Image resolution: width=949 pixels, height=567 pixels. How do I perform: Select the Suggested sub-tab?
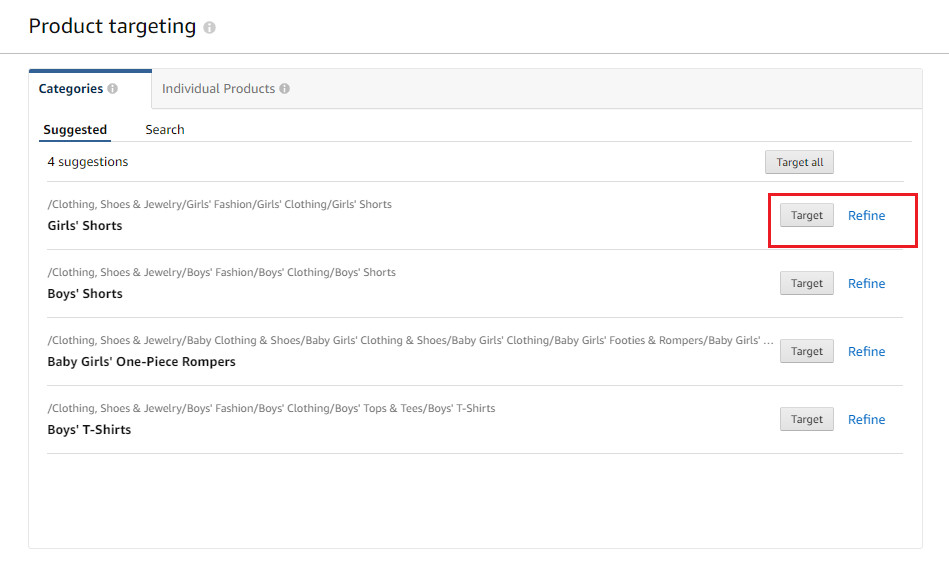(75, 130)
